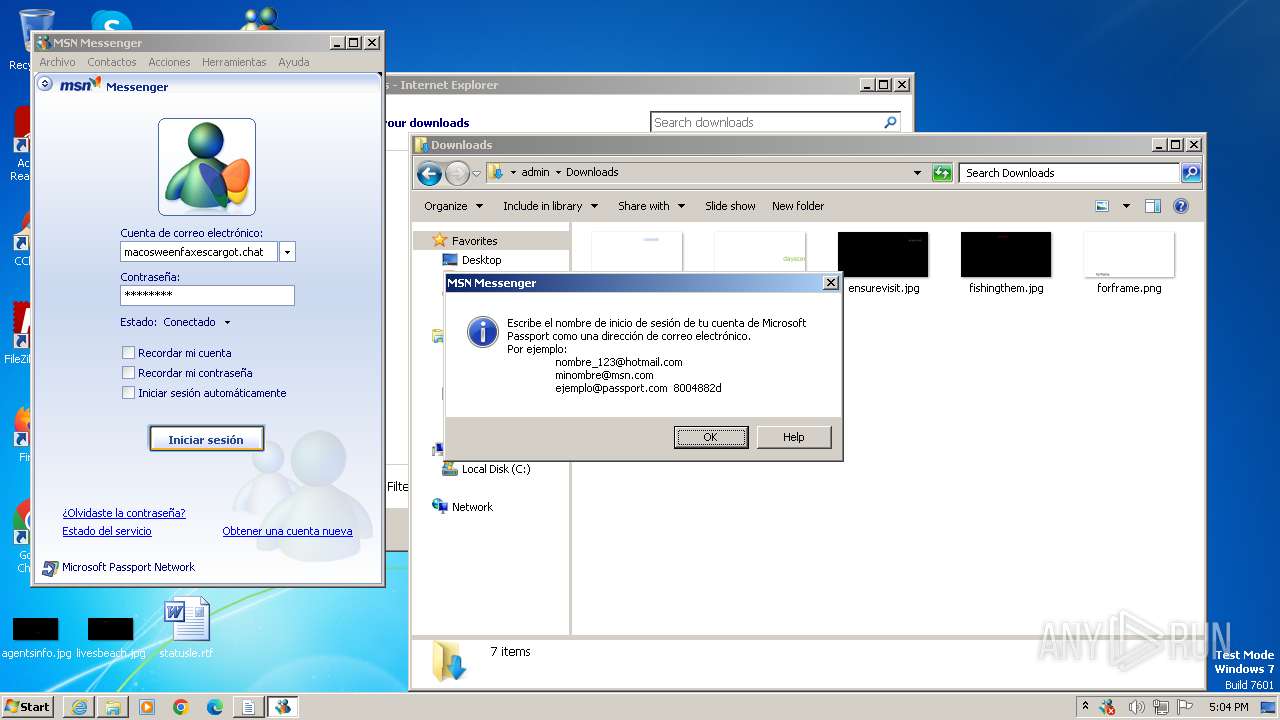
Task: Click the Network icon in navigation pane
Action: tap(440, 506)
